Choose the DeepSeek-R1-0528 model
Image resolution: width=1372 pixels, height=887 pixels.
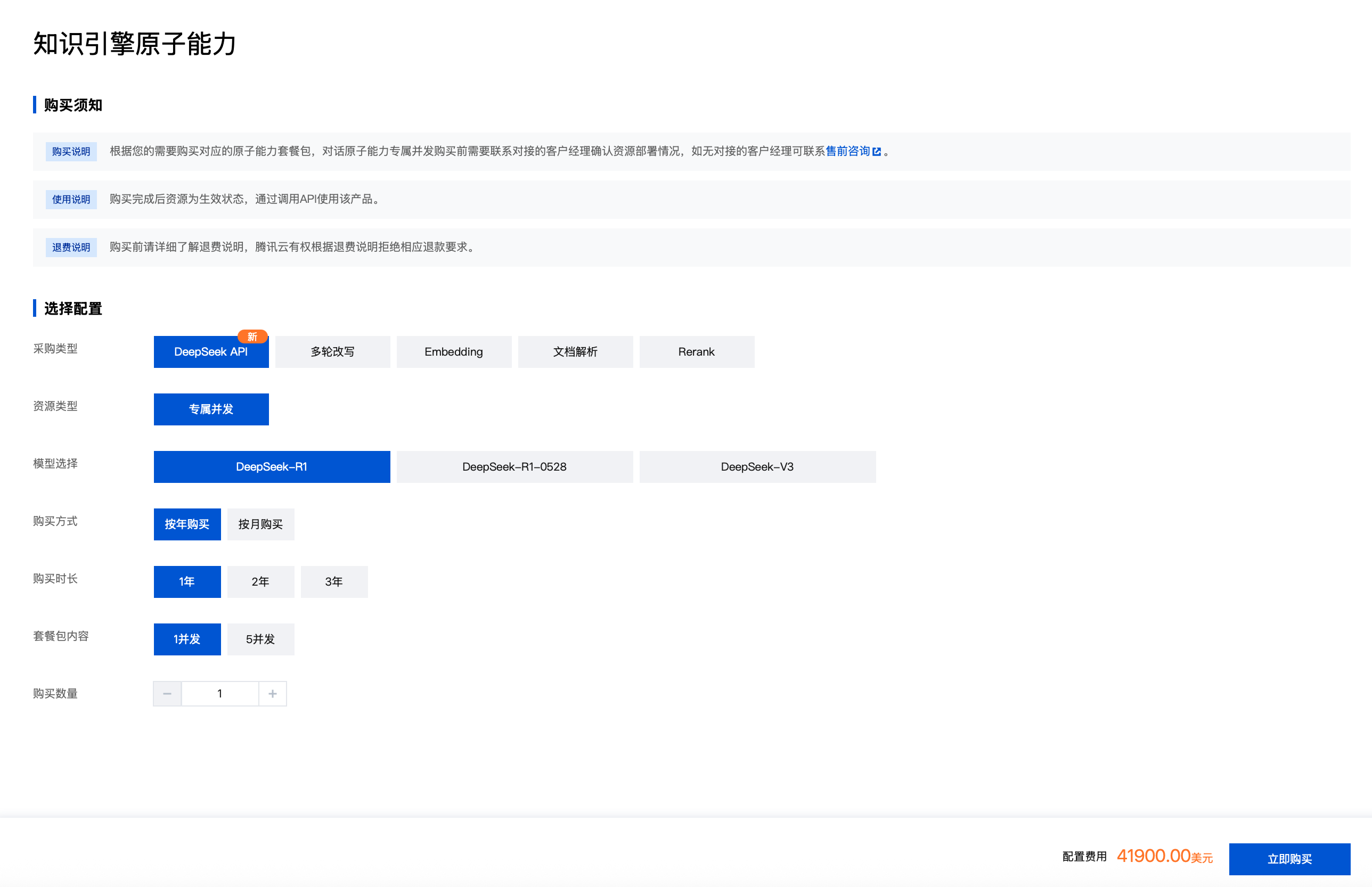click(x=514, y=466)
